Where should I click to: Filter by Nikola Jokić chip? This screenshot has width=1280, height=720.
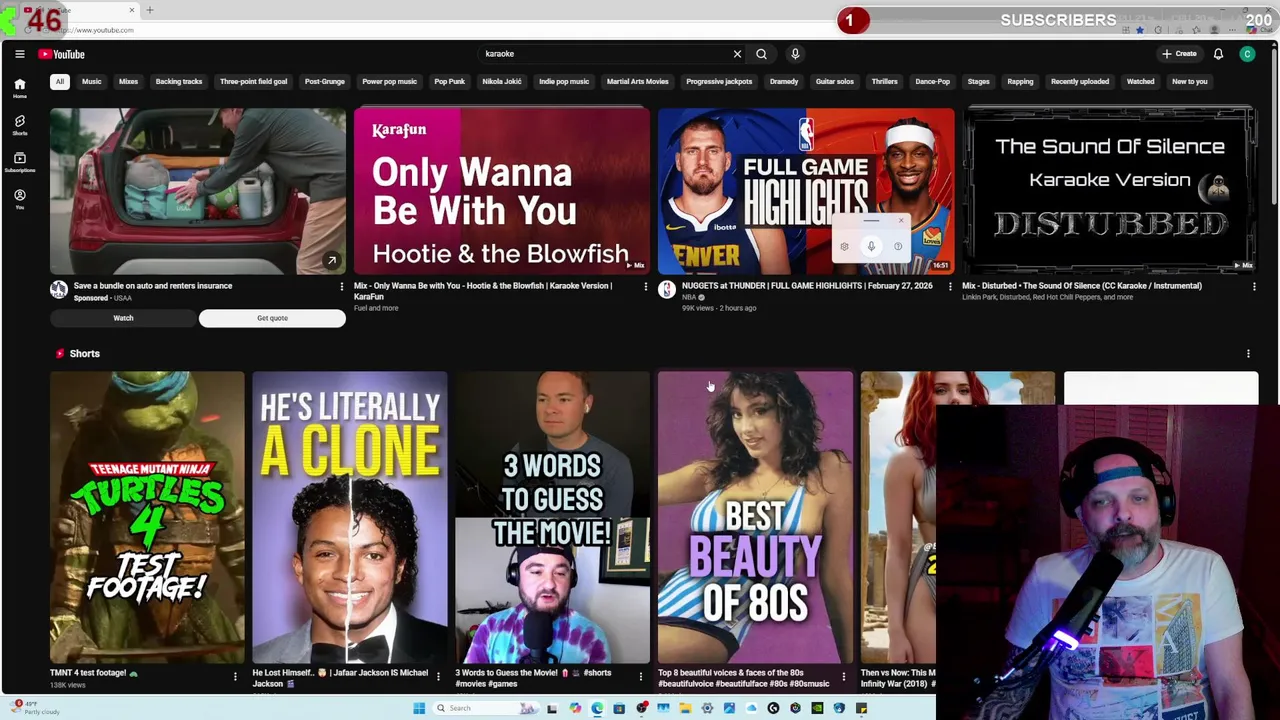pyautogui.click(x=502, y=81)
